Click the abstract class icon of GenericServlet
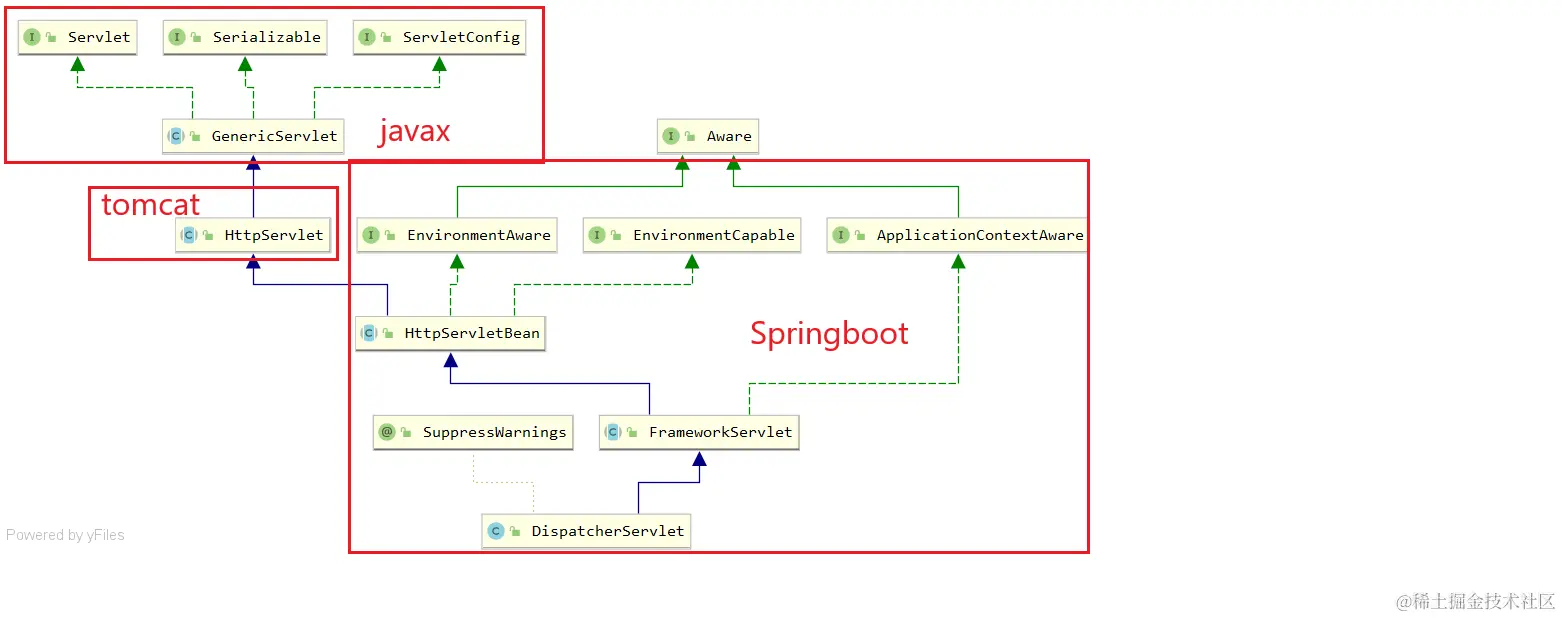The height and width of the screenshot is (618, 1562). 175,136
